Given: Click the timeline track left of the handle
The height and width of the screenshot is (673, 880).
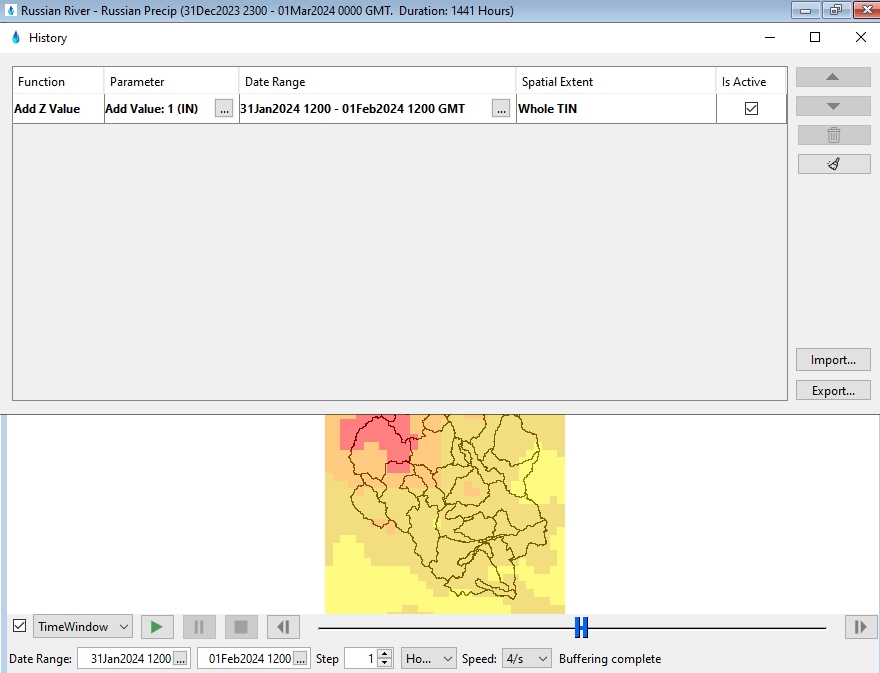Looking at the screenshot, I should (446, 628).
